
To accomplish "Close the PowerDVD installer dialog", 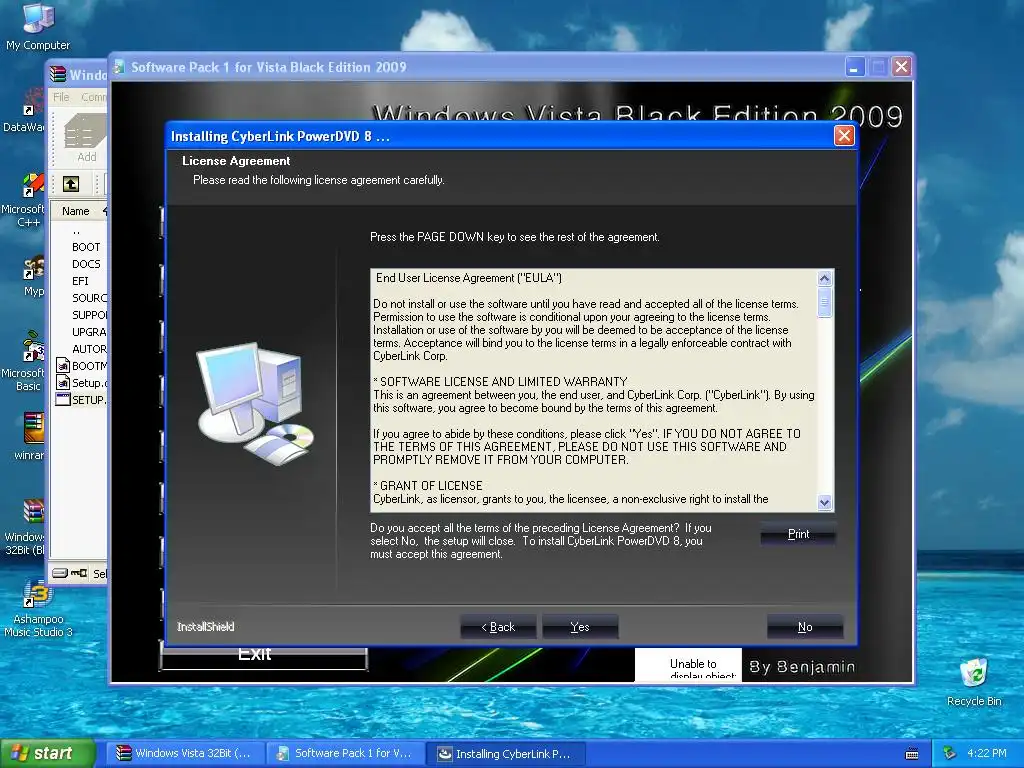I will (844, 135).
